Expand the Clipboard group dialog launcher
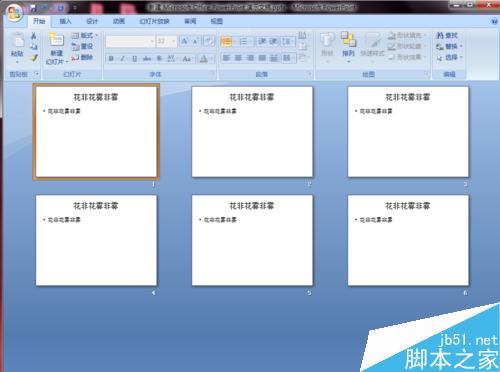 click(x=37, y=74)
